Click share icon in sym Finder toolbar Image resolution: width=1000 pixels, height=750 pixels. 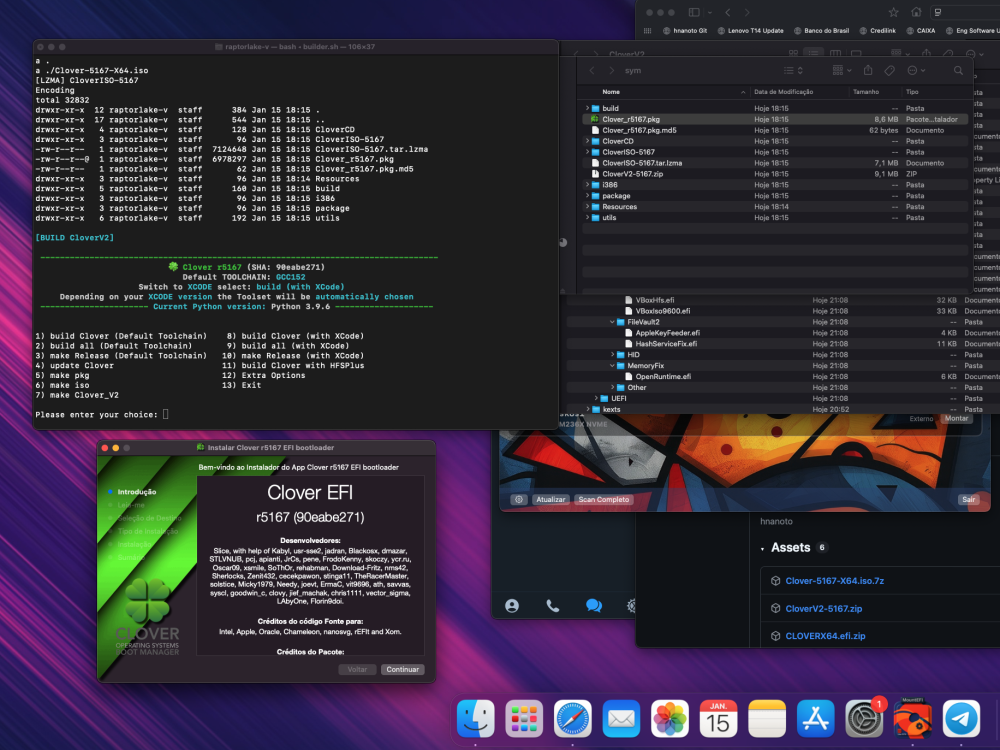click(x=868, y=70)
